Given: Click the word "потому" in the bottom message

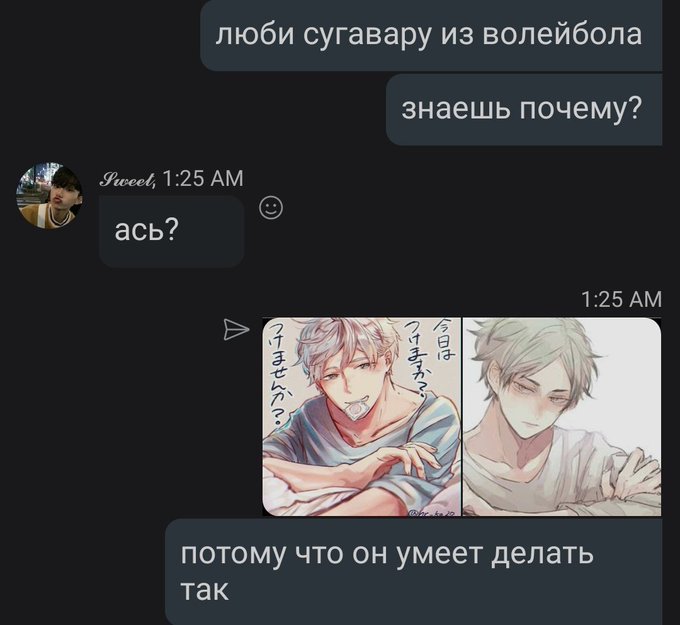Looking at the screenshot, I should click(233, 555).
